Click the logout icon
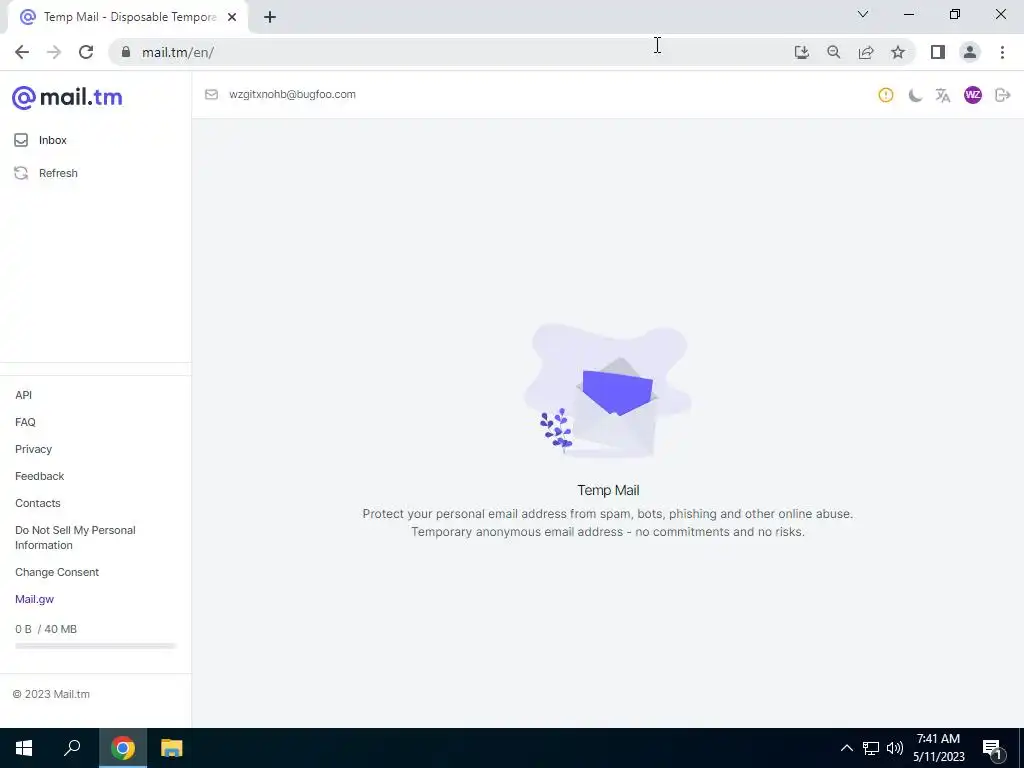The height and width of the screenshot is (768, 1024). tap(1002, 95)
